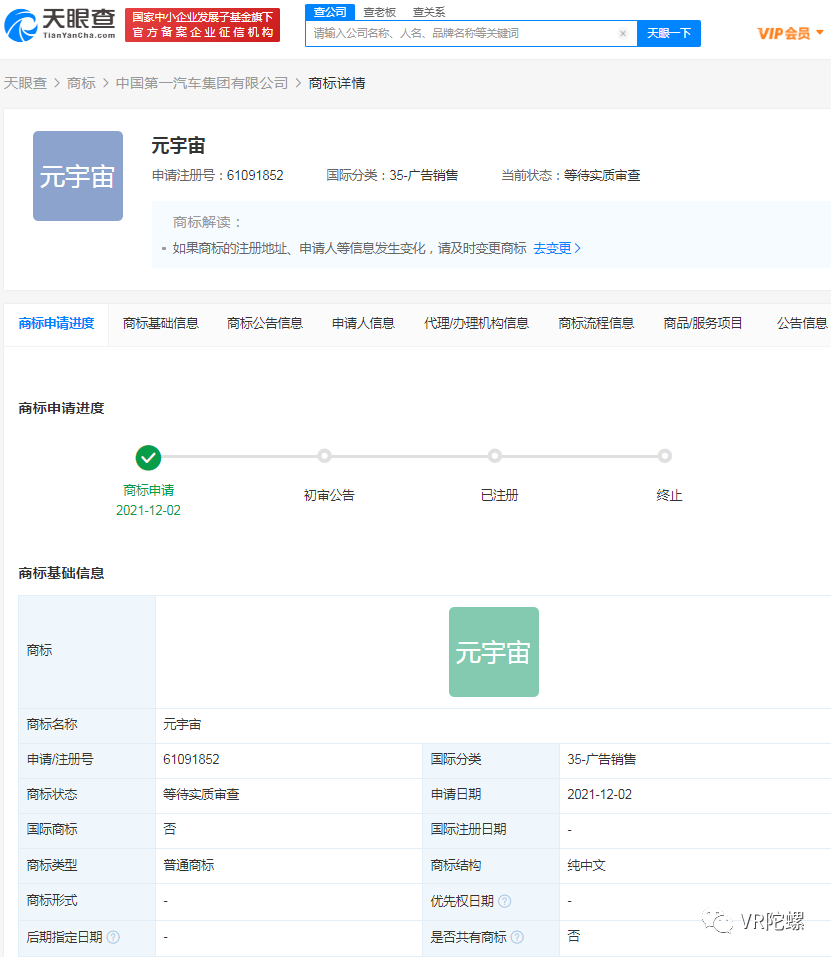Switch to 公告信息 tab
The width and height of the screenshot is (831, 957).
[x=802, y=323]
